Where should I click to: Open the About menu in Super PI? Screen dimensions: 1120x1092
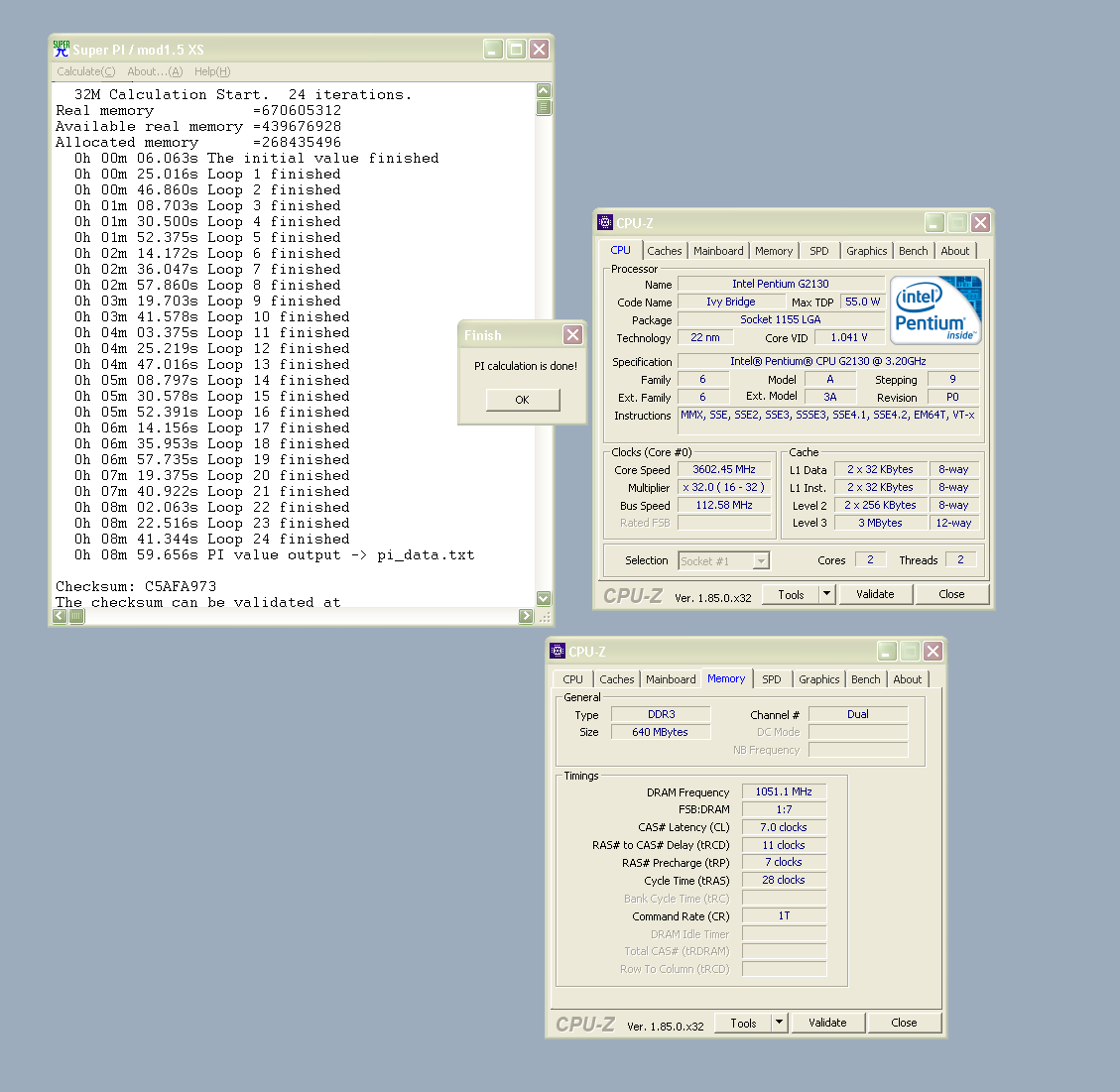(155, 71)
